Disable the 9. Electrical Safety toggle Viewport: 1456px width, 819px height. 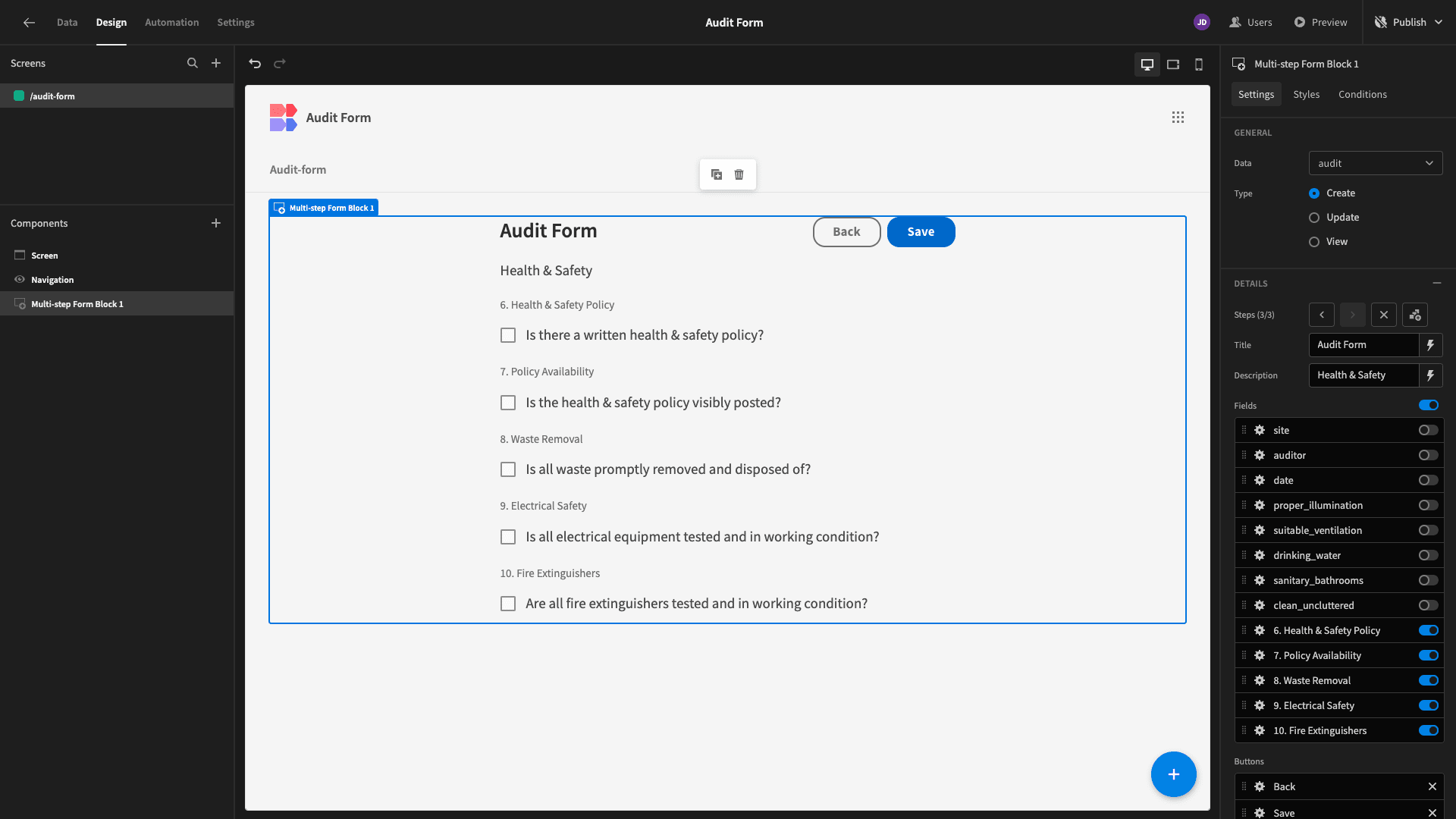(x=1429, y=705)
